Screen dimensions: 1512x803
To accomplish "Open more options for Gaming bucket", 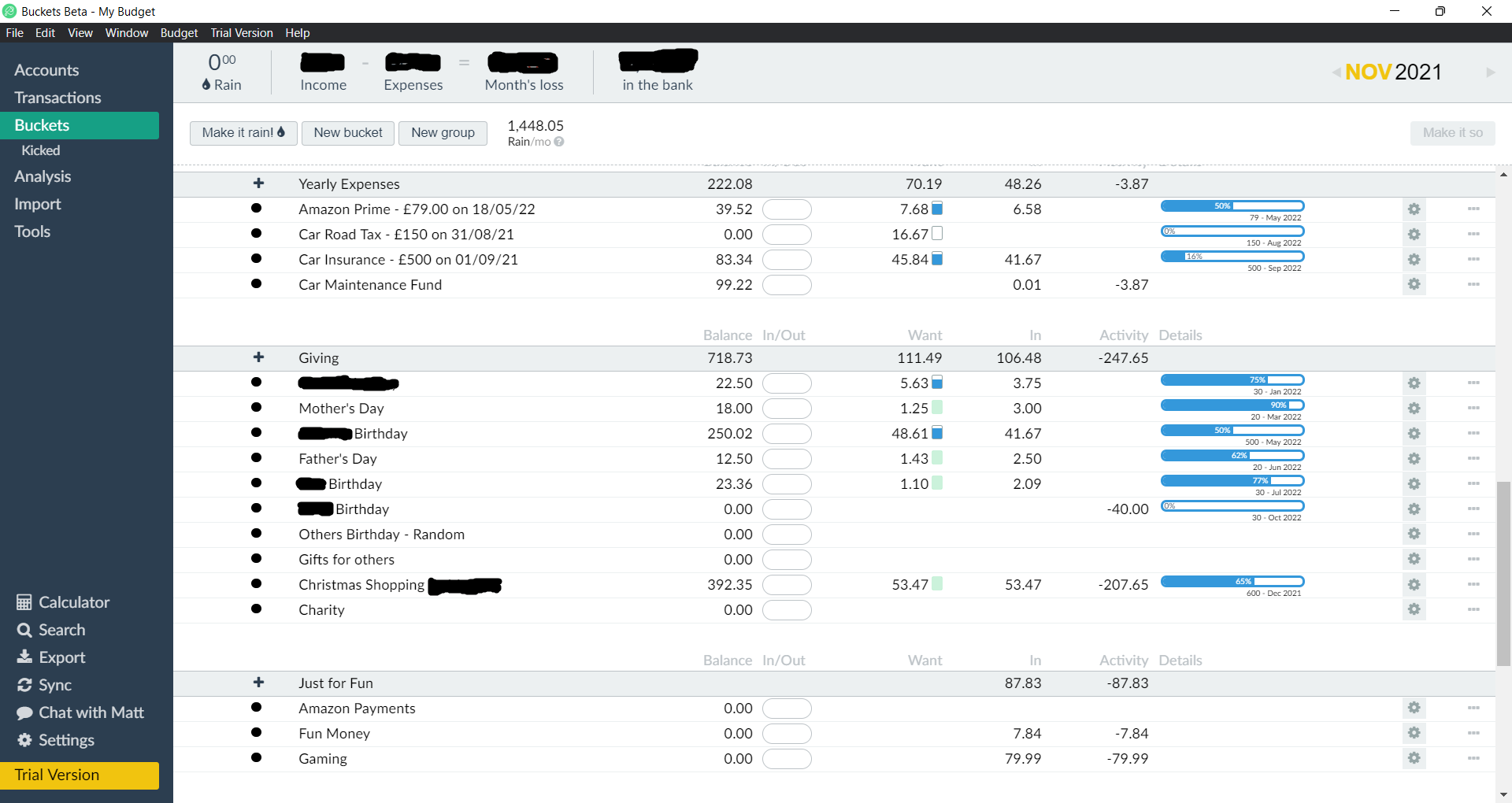I will click(1473, 758).
